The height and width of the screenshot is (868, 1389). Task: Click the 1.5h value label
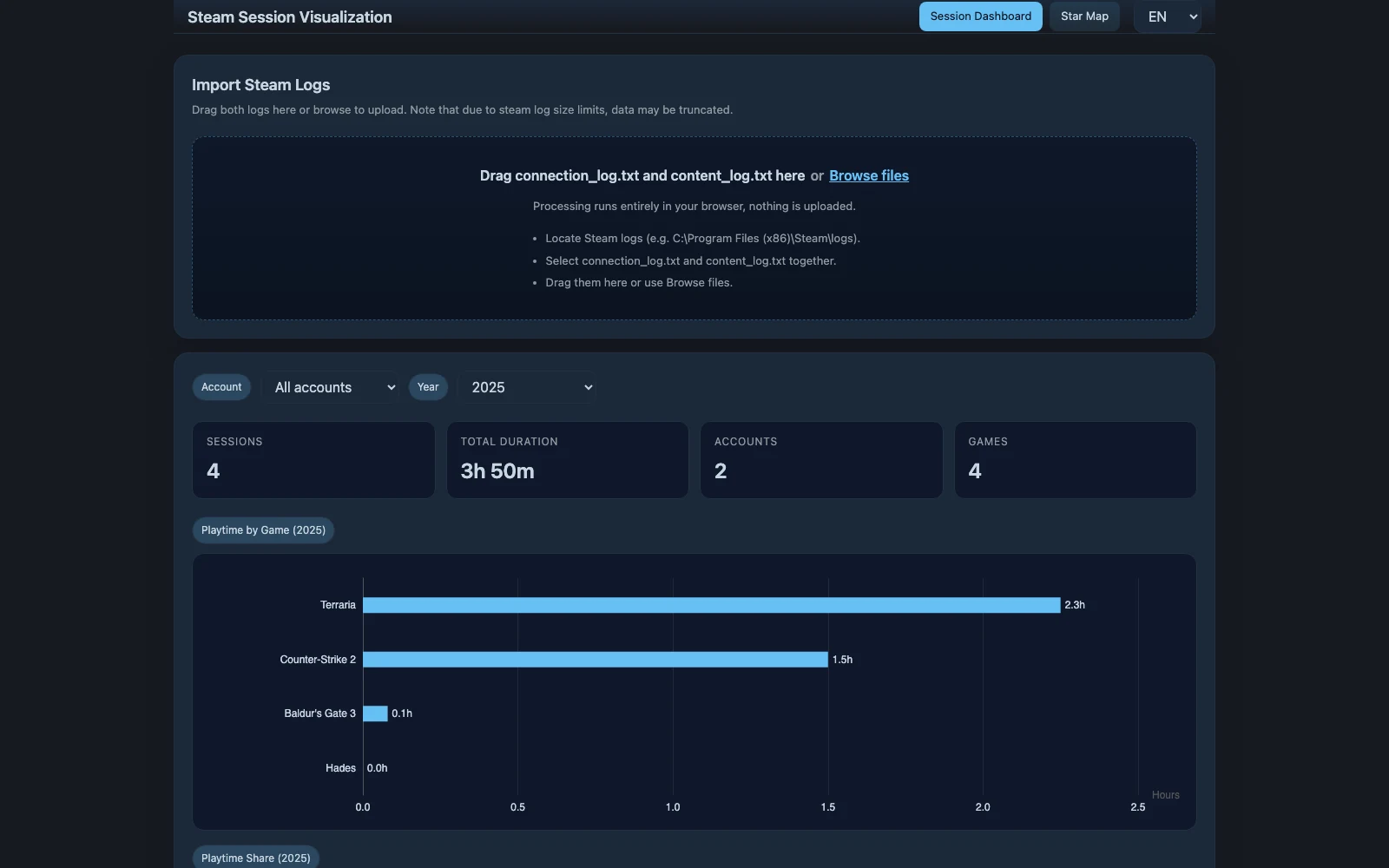coord(842,660)
